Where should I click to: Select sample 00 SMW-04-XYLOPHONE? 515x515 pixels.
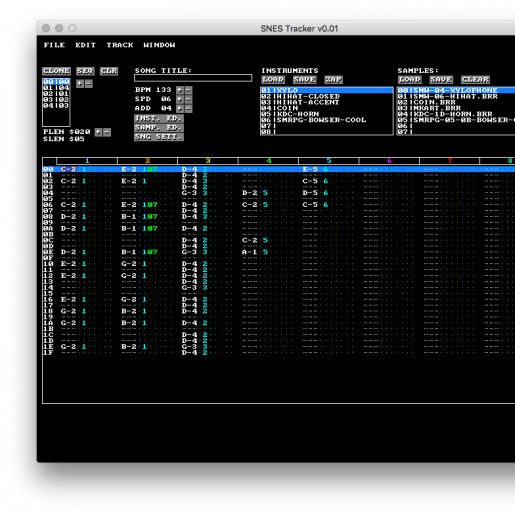(456, 90)
